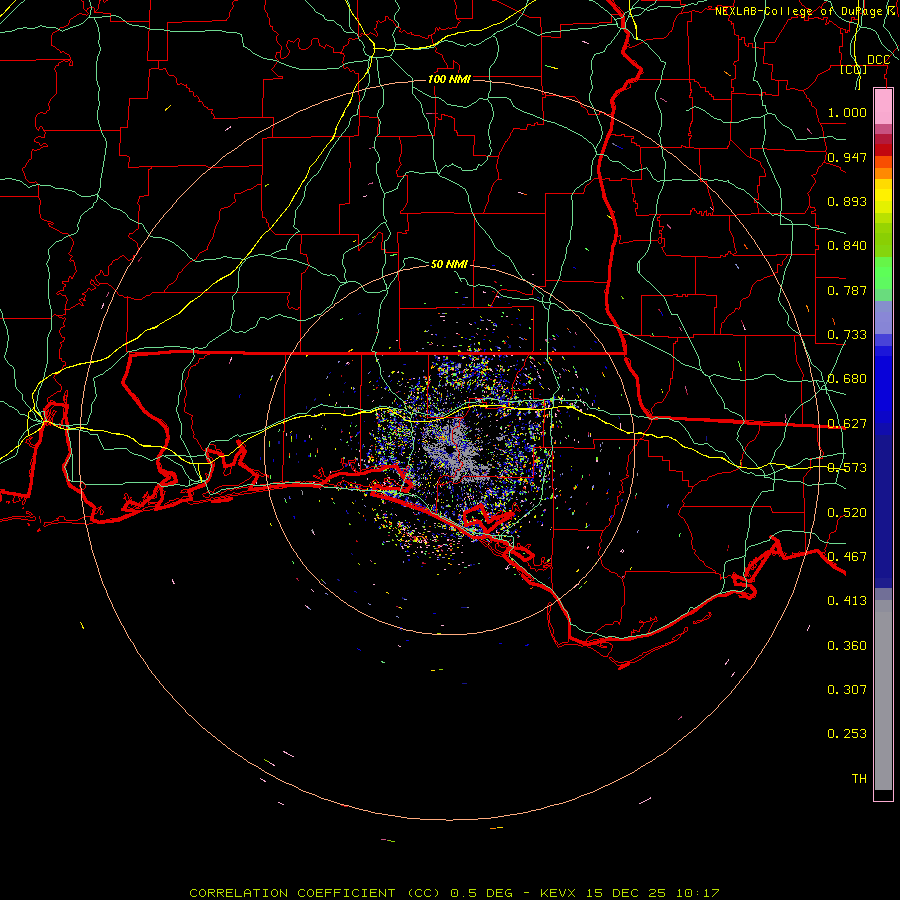Click the 0.520 scale value
This screenshot has width=900, height=900.
coord(847,513)
